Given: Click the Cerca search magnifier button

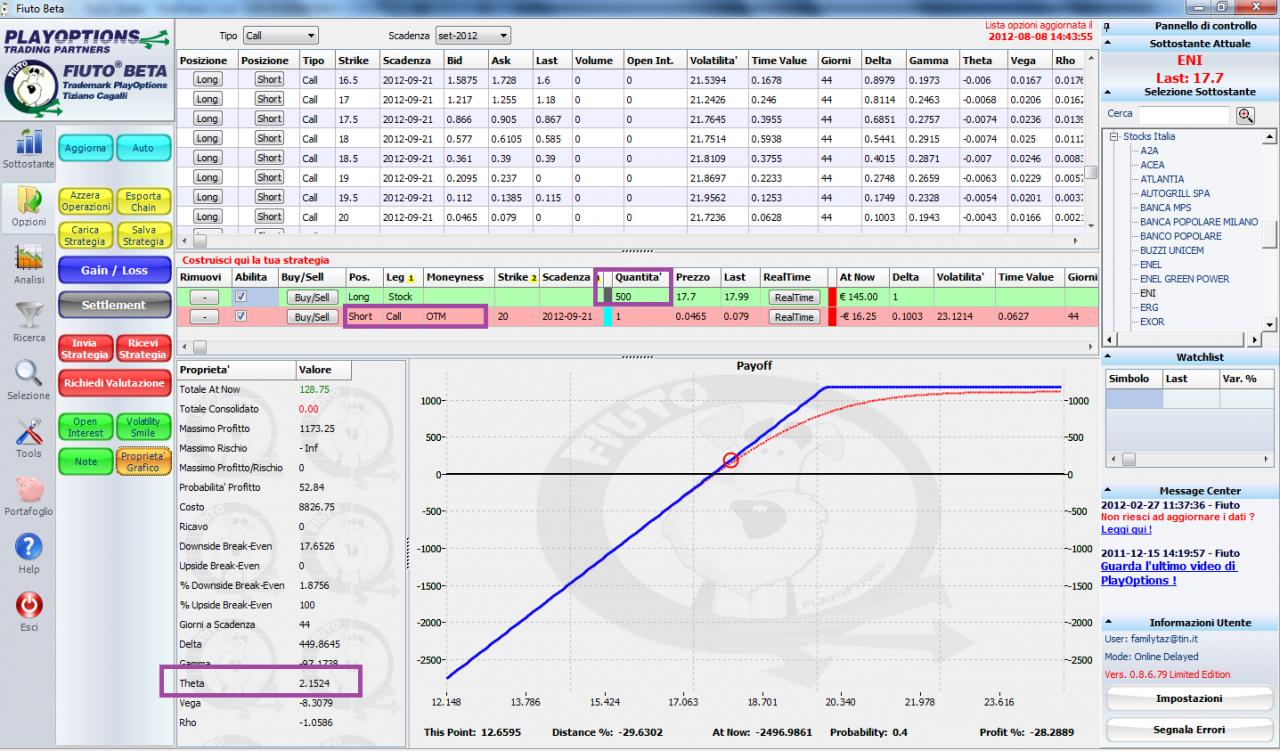Looking at the screenshot, I should (x=1245, y=115).
